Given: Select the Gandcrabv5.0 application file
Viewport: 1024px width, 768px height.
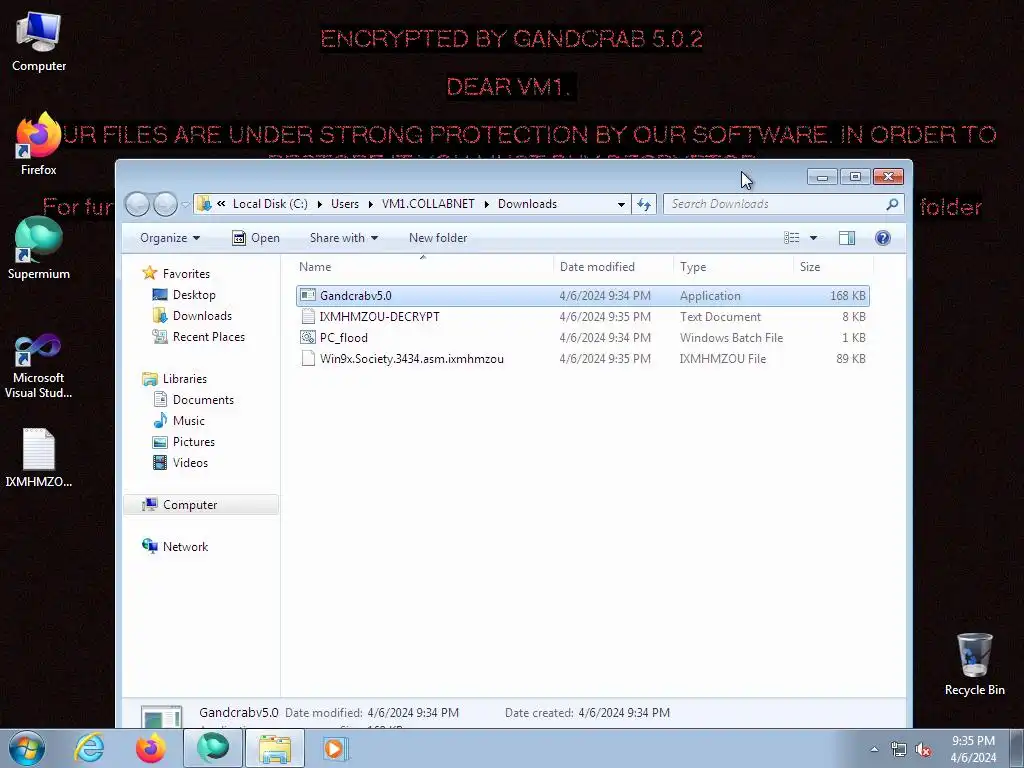Looking at the screenshot, I should (583, 296).
